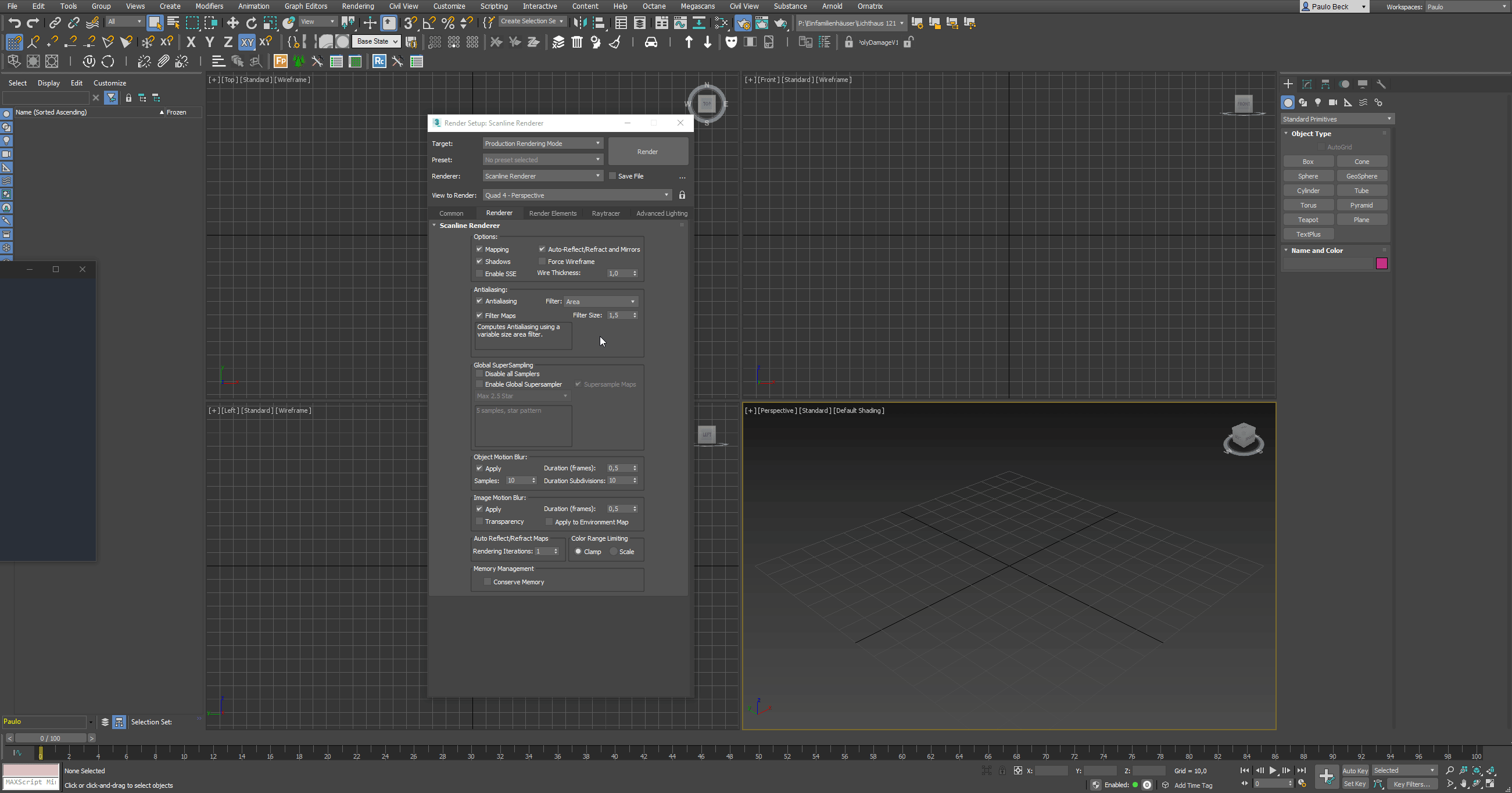Switch to the Raytracer tab

point(605,213)
